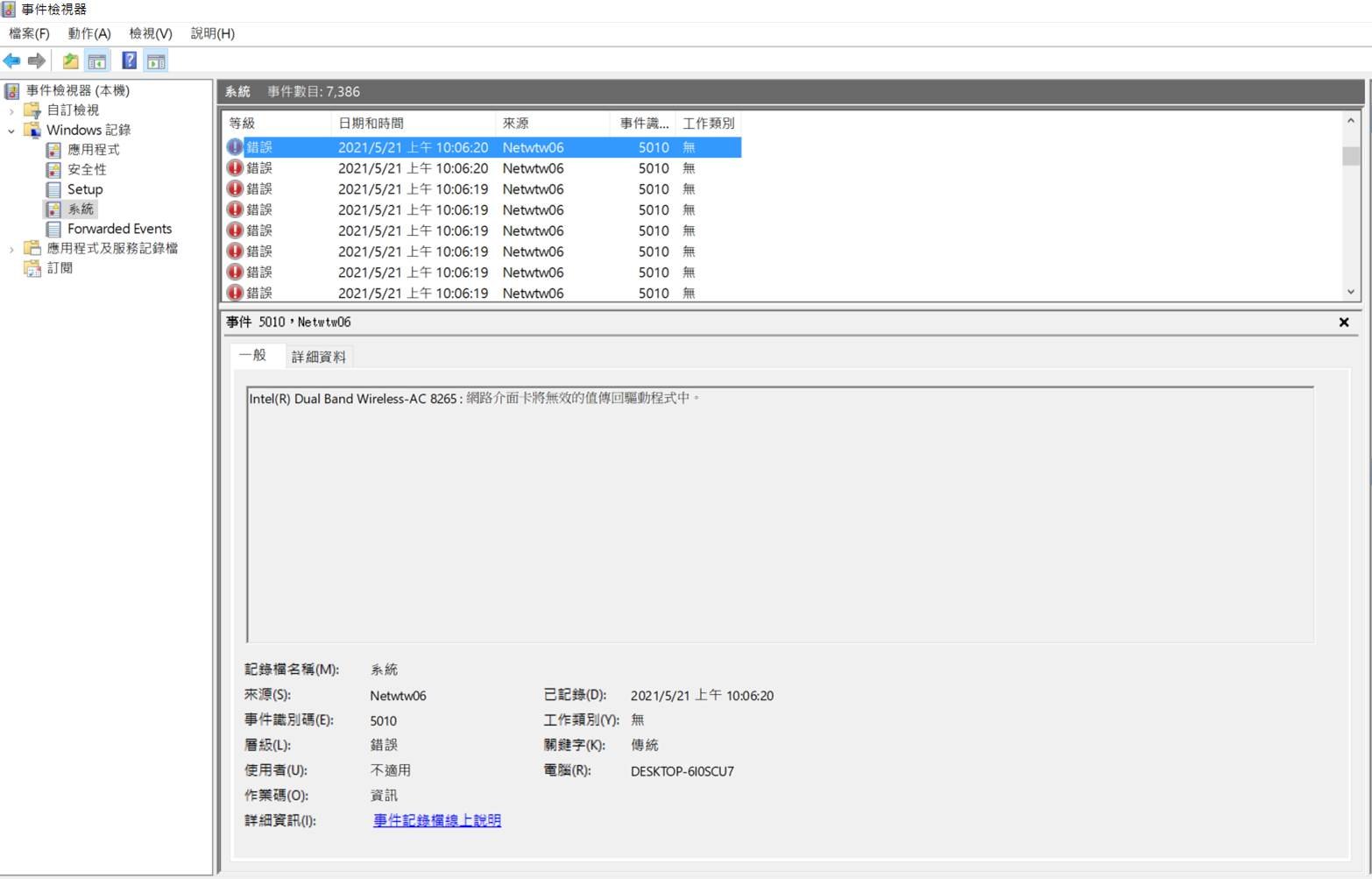Image resolution: width=1372 pixels, height=879 pixels.
Task: Sort events by 來源 column header
Action: click(552, 124)
